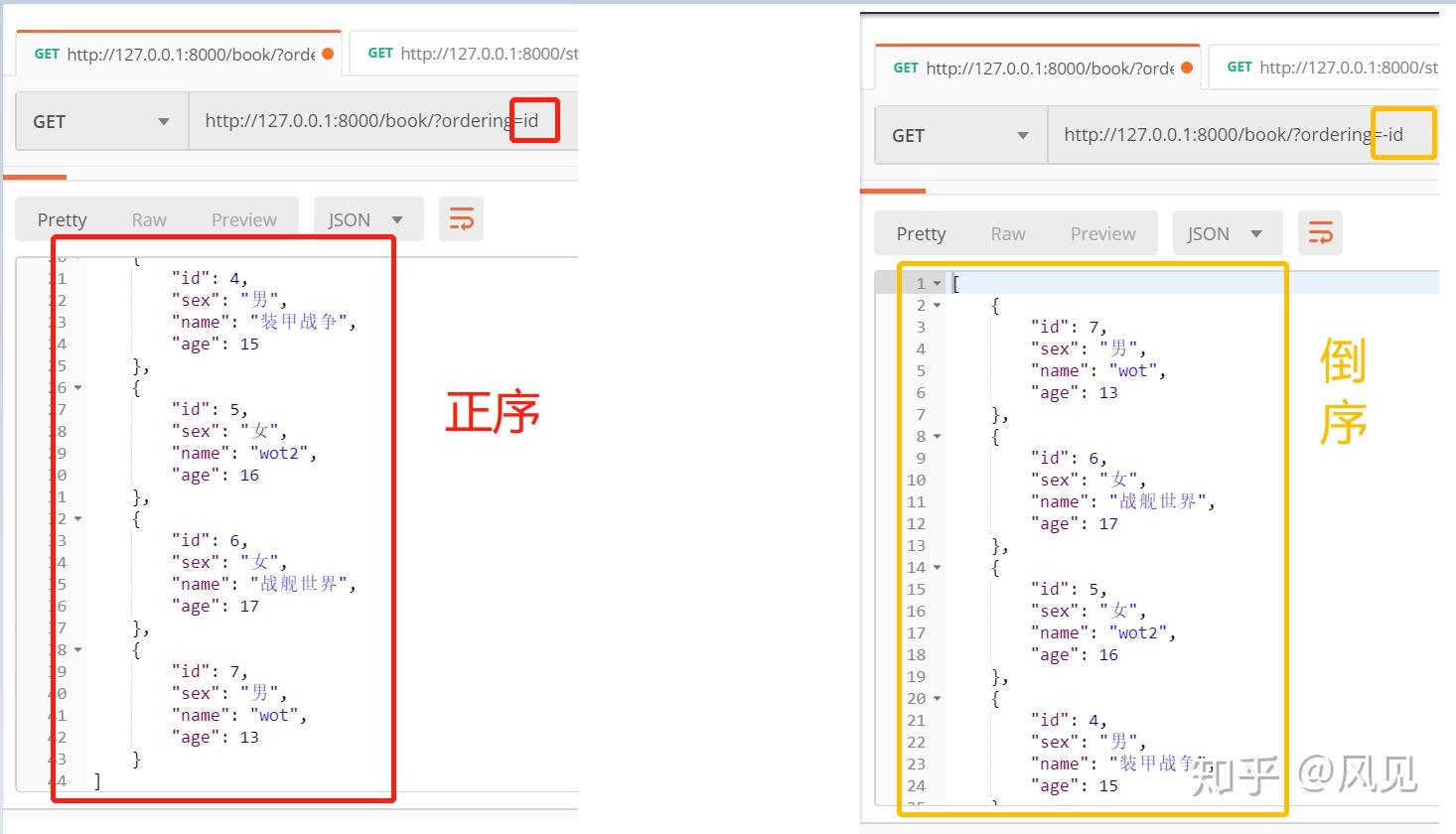Viewport: 1456px width, 834px height.
Task: Click "id": 7 line in right response
Action: [x=1069, y=327]
